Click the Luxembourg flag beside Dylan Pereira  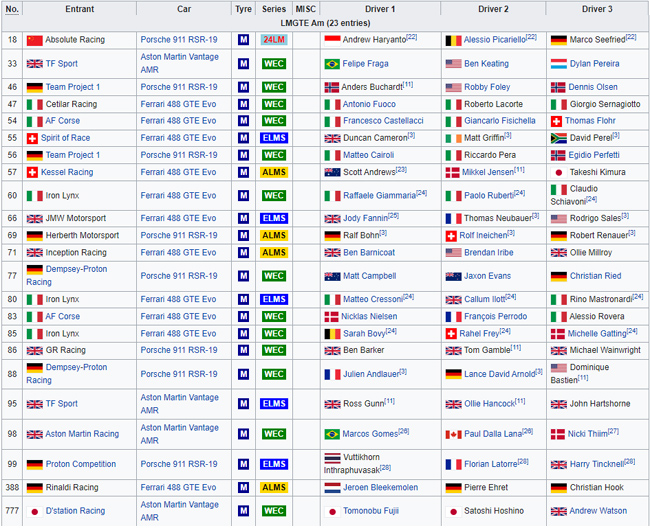[x=558, y=64]
